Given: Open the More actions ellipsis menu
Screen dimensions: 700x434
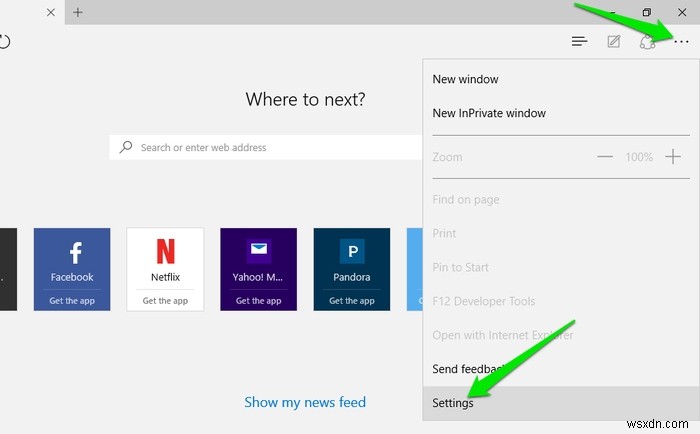Looking at the screenshot, I should click(x=681, y=42).
